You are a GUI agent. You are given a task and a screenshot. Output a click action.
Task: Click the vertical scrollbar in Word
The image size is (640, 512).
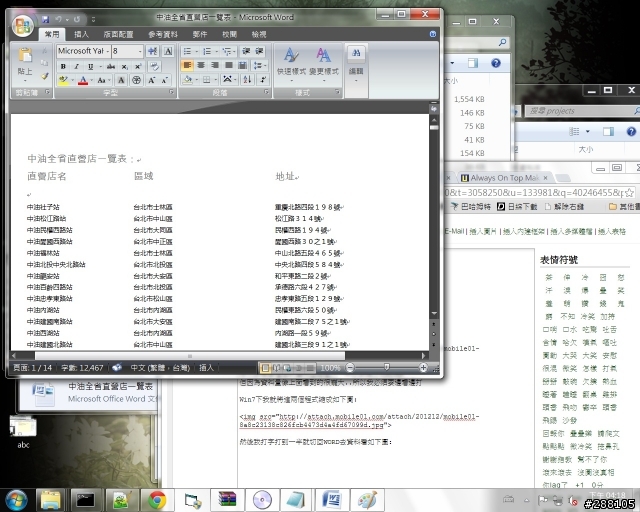[x=434, y=216]
